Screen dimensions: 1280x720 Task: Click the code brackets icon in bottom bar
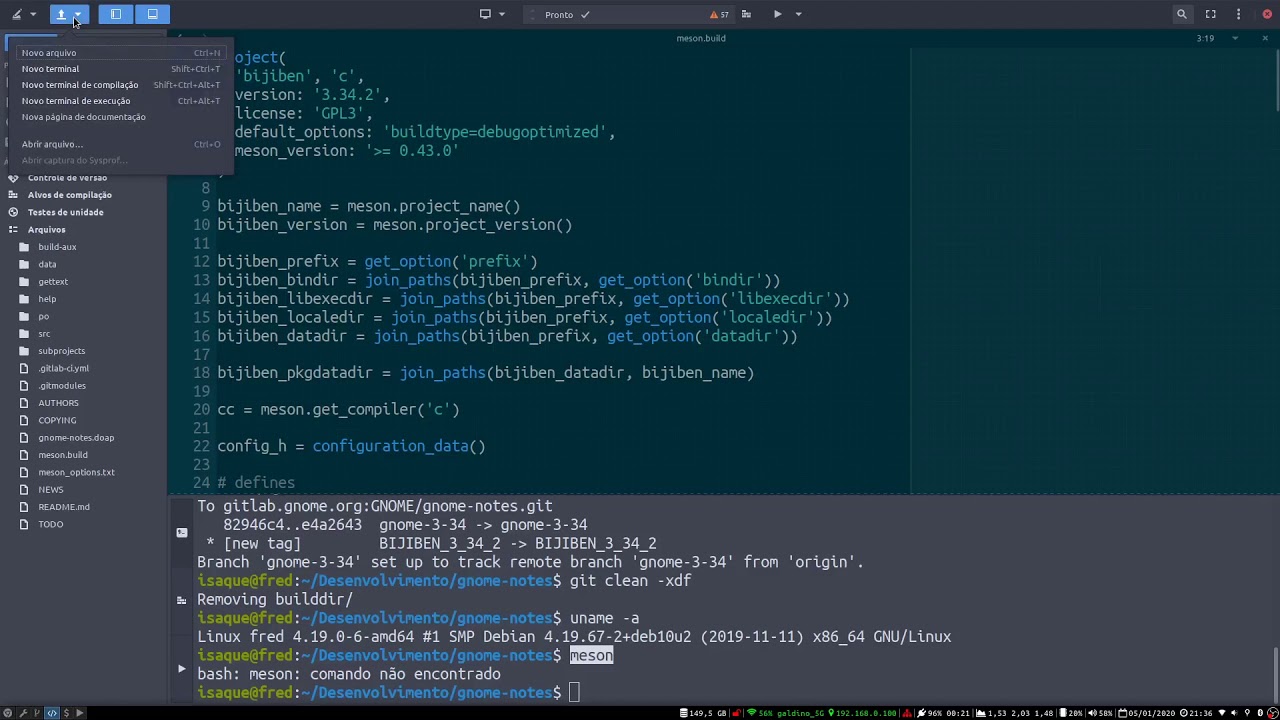[x=51, y=713]
